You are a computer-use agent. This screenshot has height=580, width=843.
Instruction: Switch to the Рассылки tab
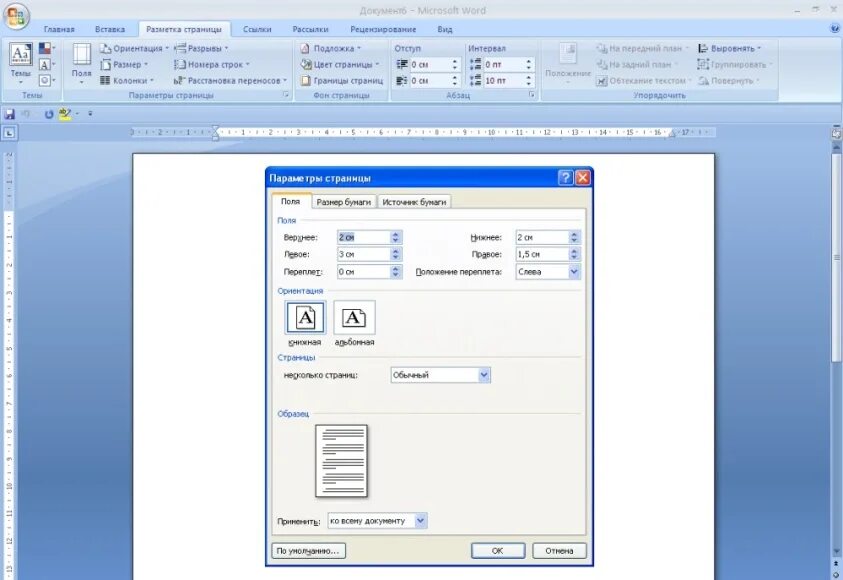tap(310, 29)
